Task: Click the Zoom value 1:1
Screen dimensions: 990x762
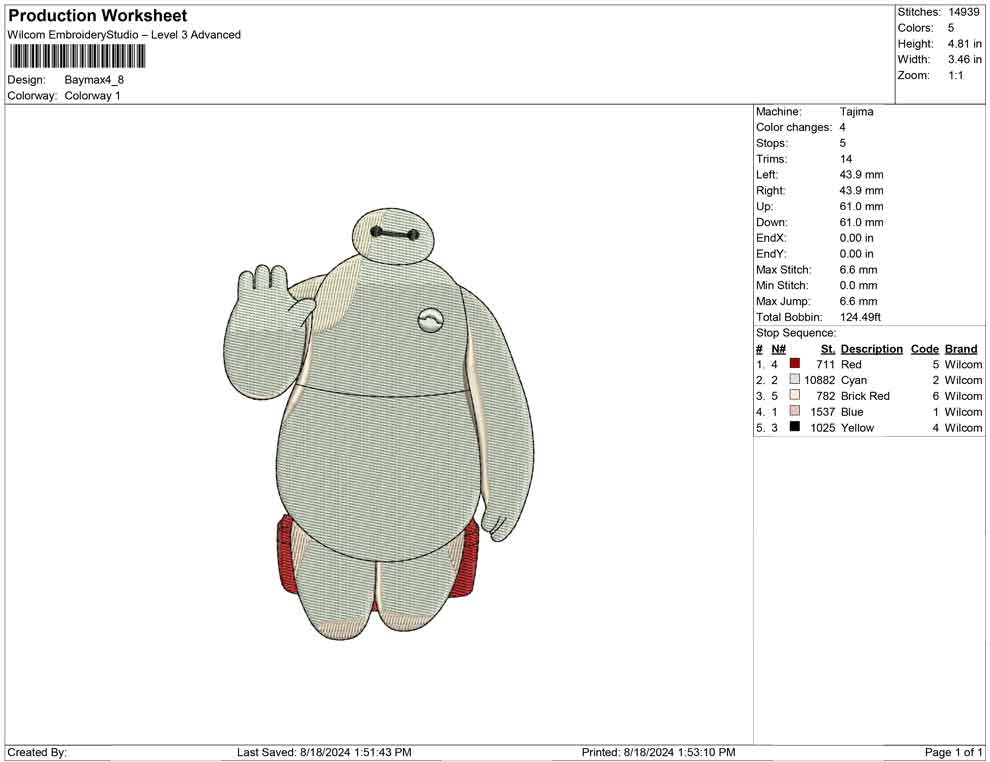Action: pos(955,75)
